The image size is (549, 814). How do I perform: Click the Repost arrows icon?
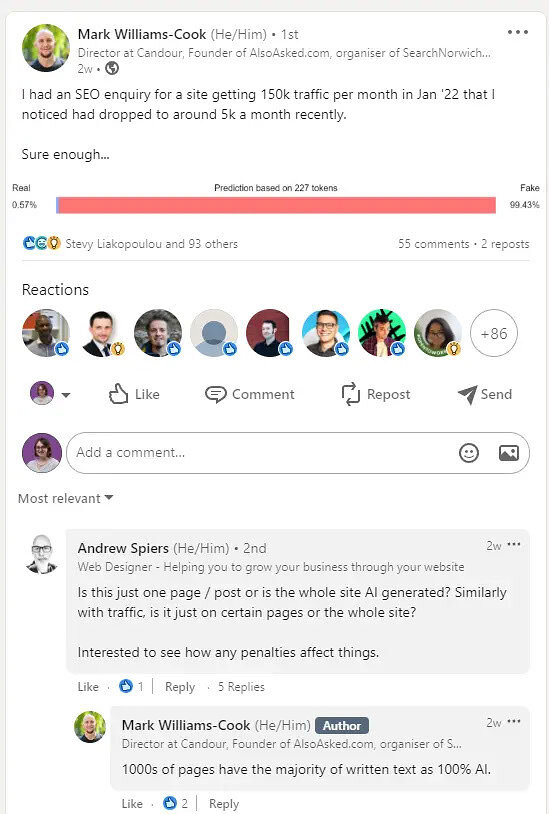[x=351, y=394]
